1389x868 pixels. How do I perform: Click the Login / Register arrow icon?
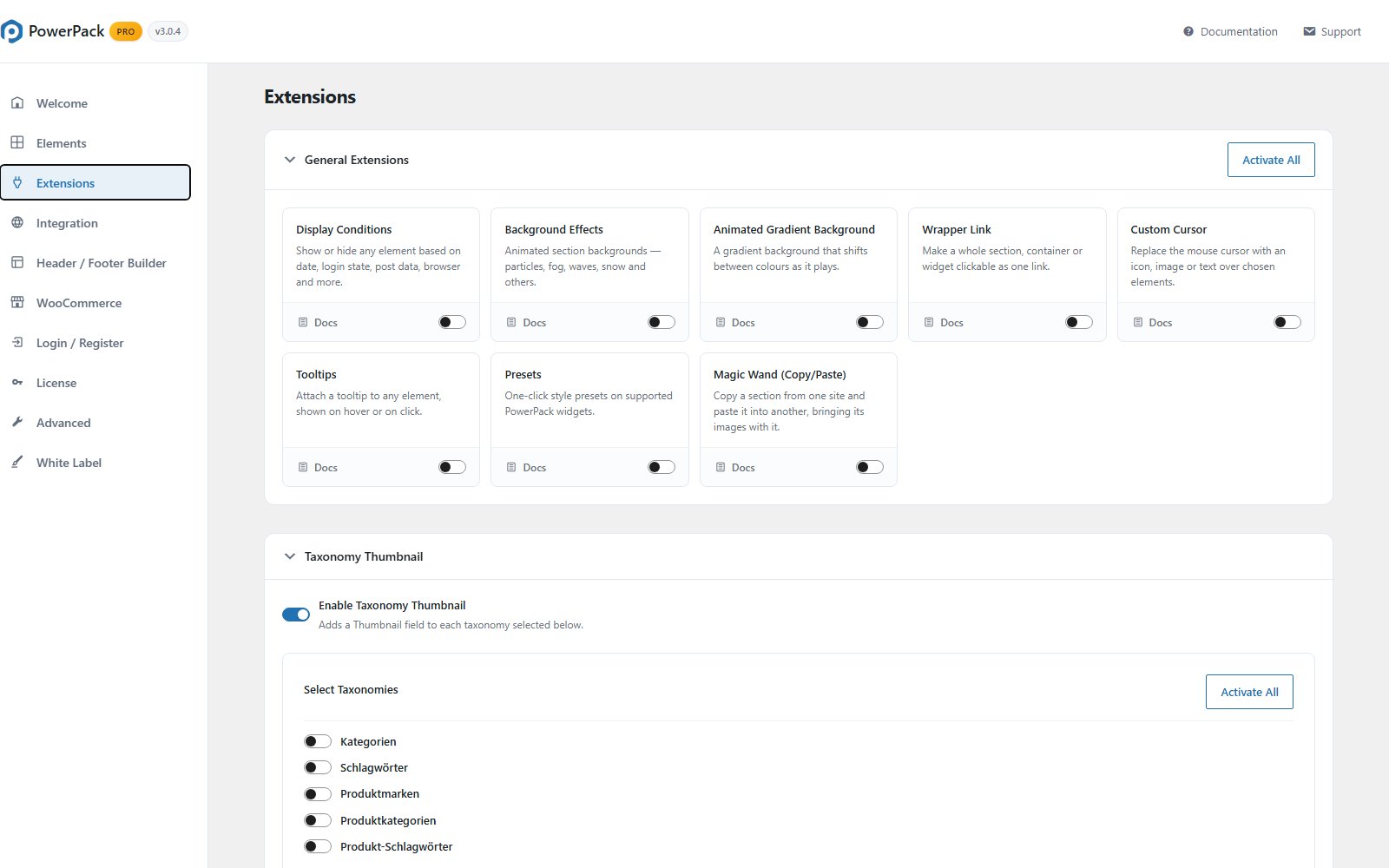coord(17,343)
